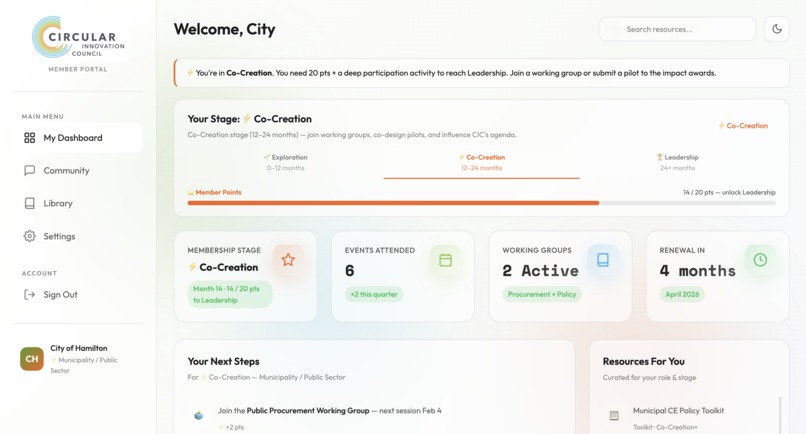Click the Welcome, City heading

[225, 29]
